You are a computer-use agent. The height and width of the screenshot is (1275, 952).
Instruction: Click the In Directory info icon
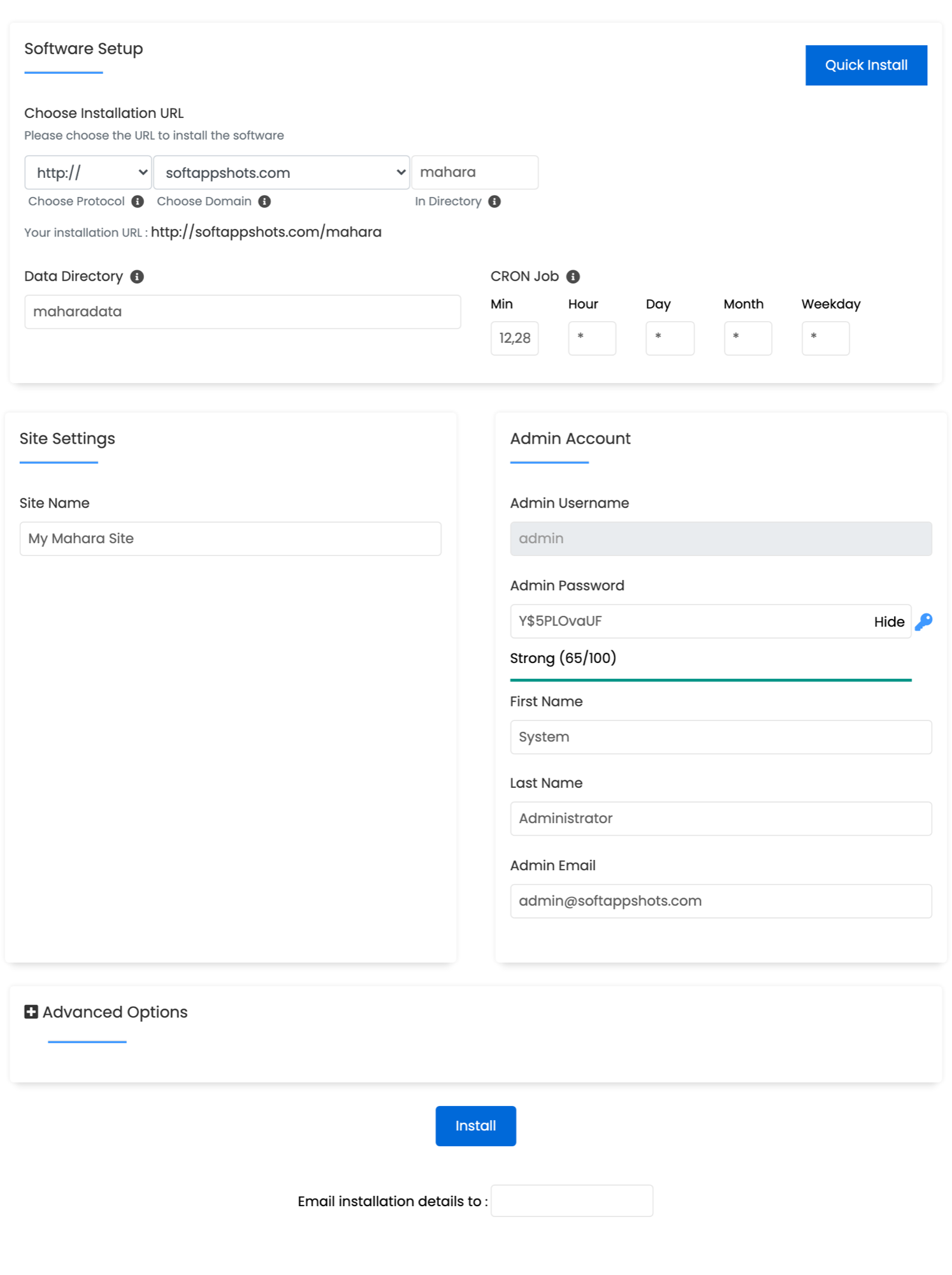tap(494, 201)
